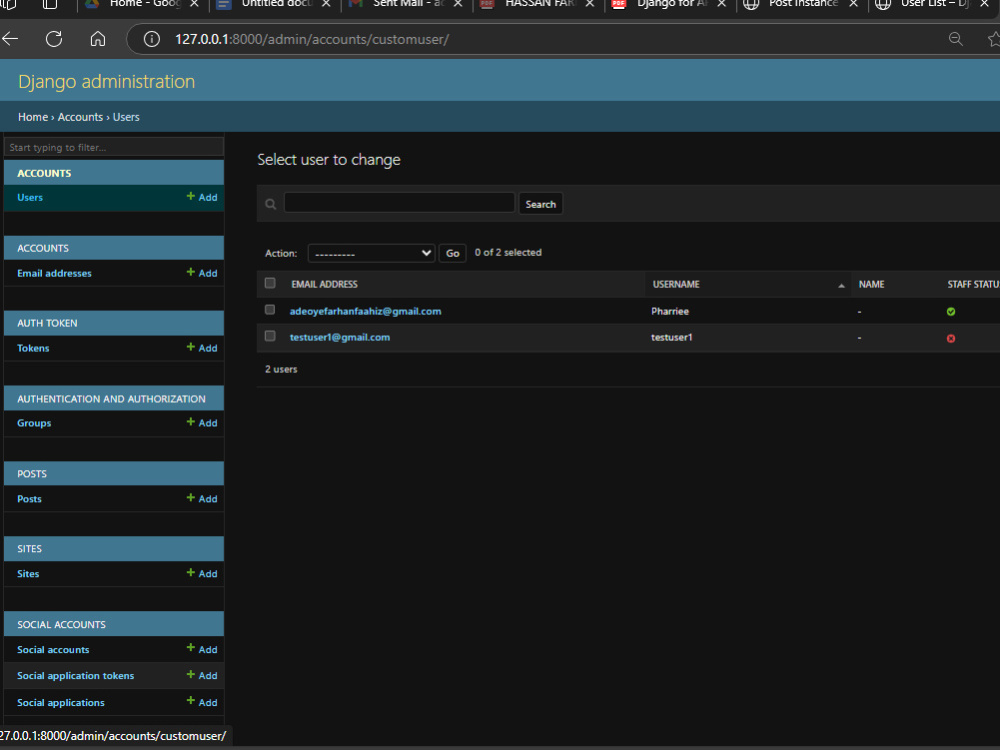Close the Sent Mail tab

click(x=458, y=4)
